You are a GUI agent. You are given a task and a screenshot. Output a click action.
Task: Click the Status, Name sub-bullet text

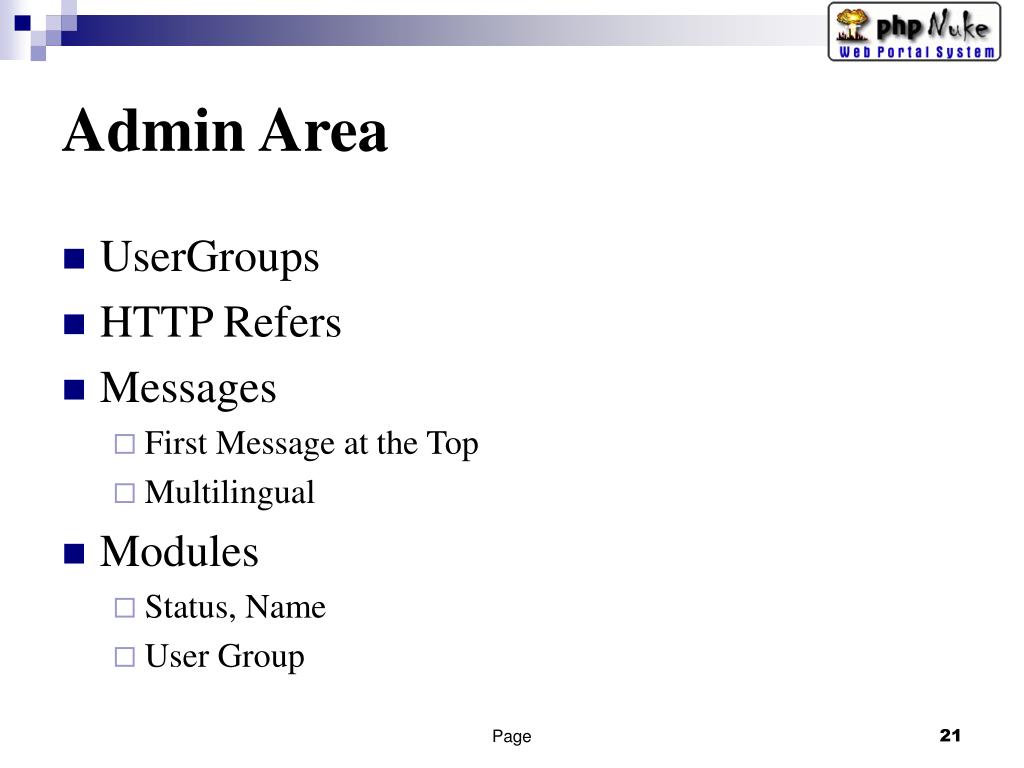pos(235,607)
